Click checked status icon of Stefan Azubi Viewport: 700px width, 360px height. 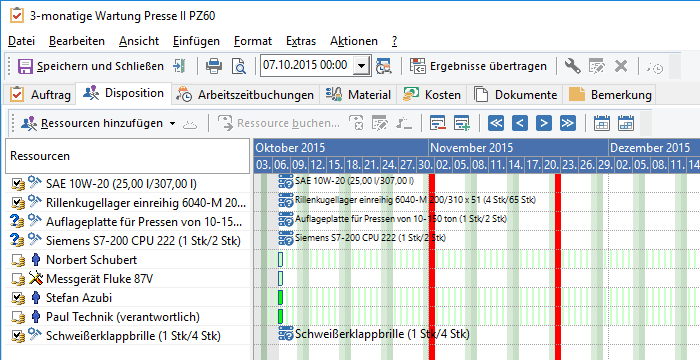point(18,298)
